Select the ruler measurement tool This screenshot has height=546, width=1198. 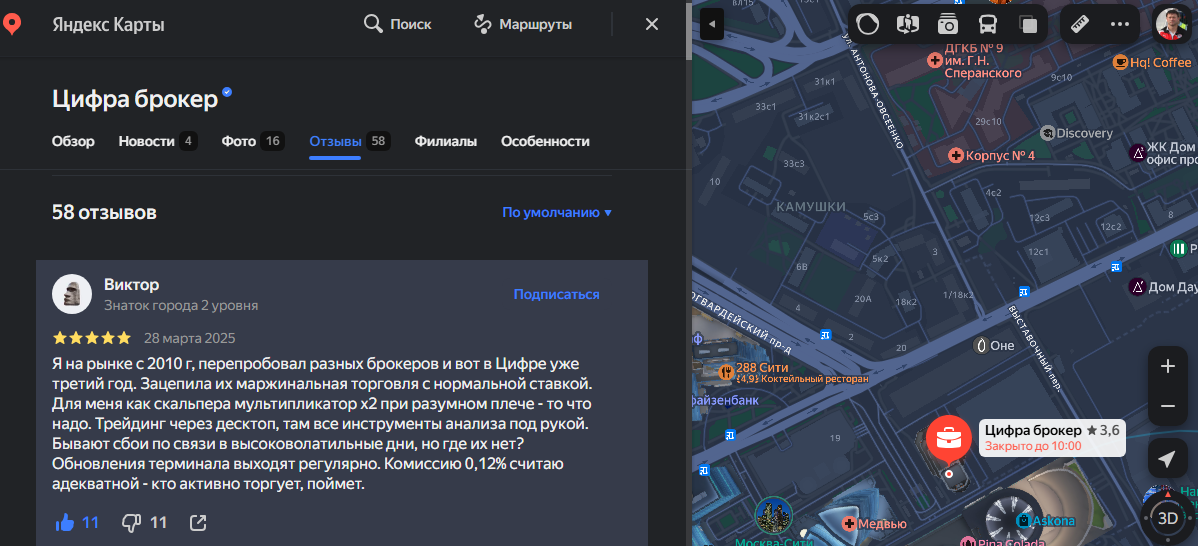point(1080,24)
